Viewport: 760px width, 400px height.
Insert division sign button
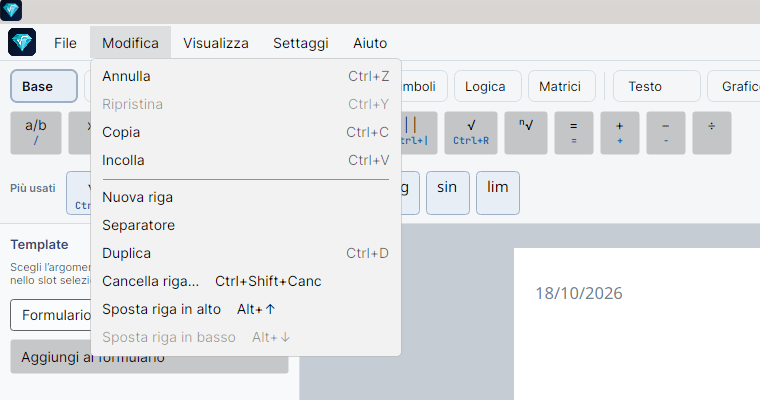[x=712, y=133]
